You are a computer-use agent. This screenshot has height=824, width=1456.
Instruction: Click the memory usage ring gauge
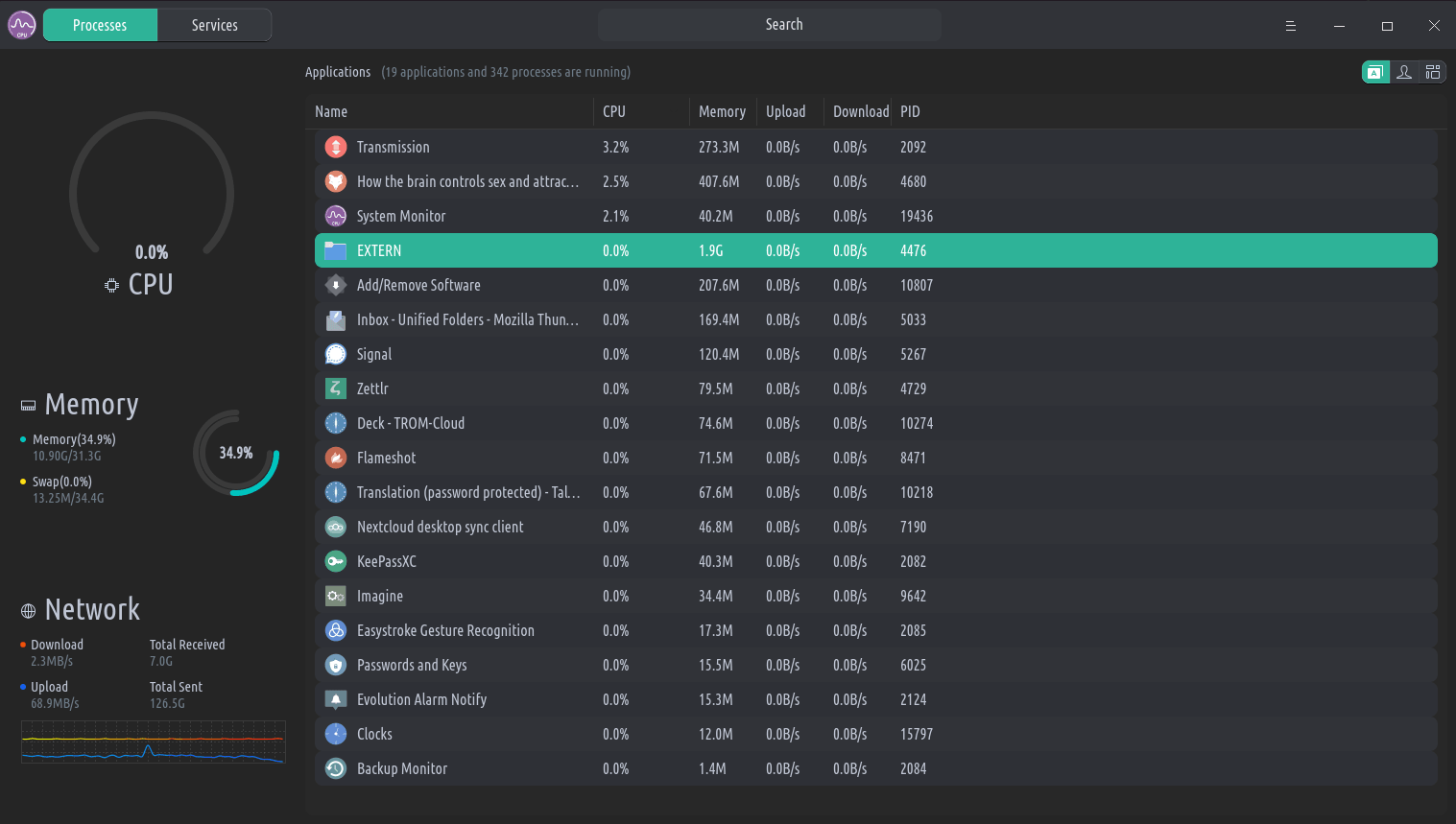236,453
